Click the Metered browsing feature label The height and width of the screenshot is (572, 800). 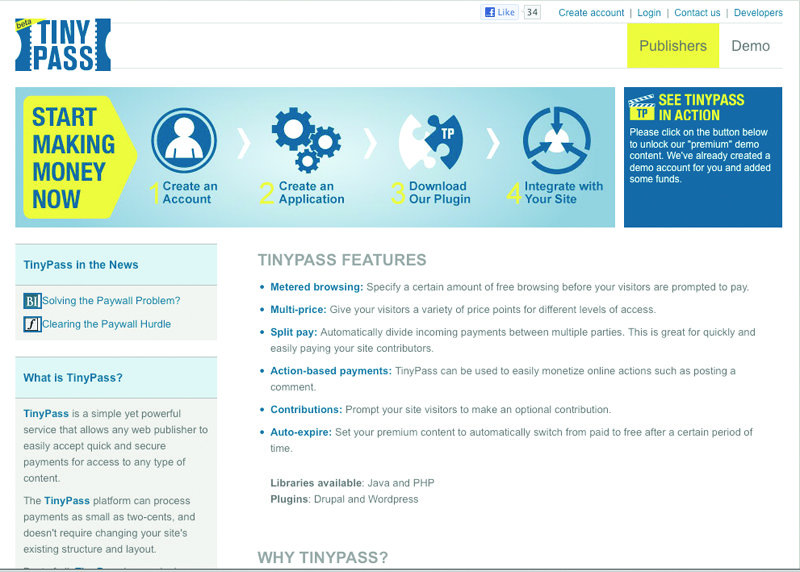(316, 287)
